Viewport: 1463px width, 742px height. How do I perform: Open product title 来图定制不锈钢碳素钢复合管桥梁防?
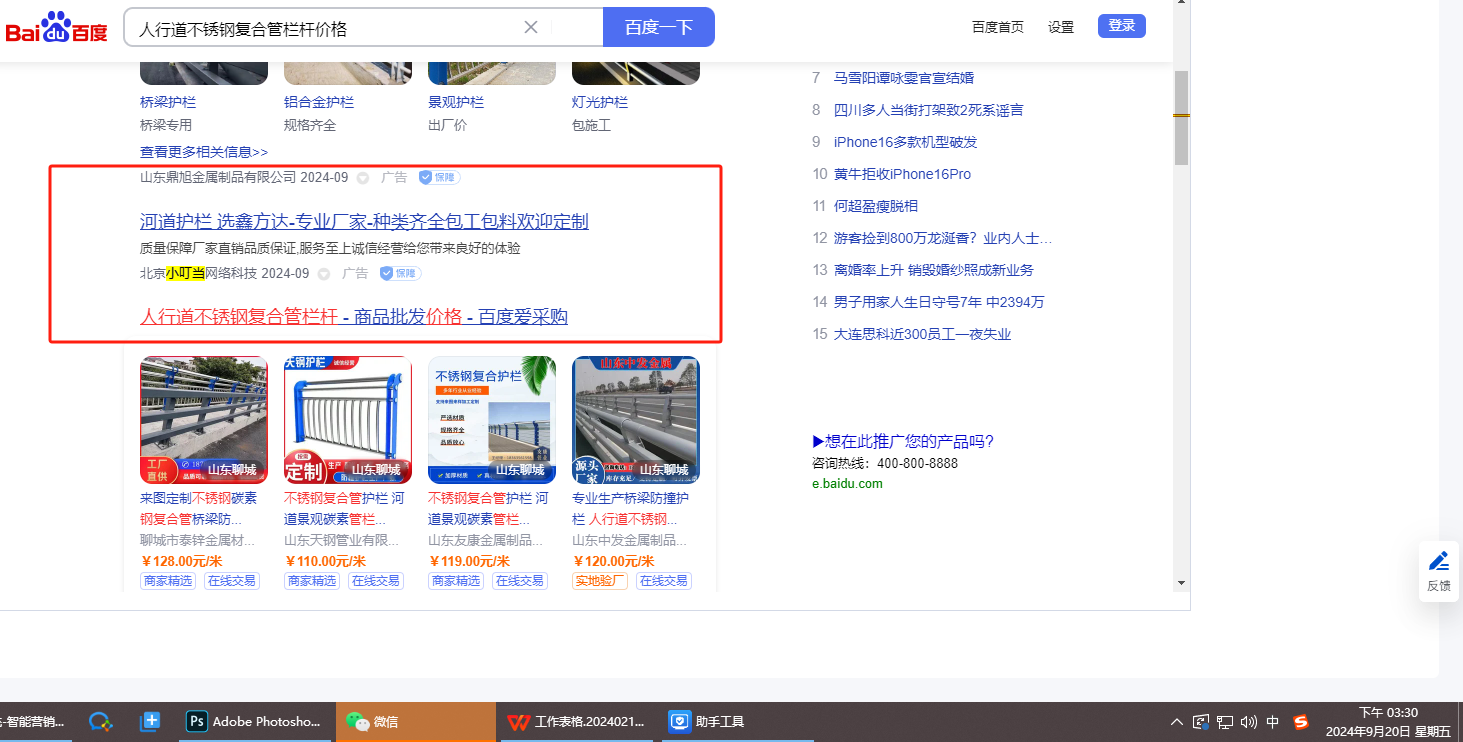(x=199, y=508)
